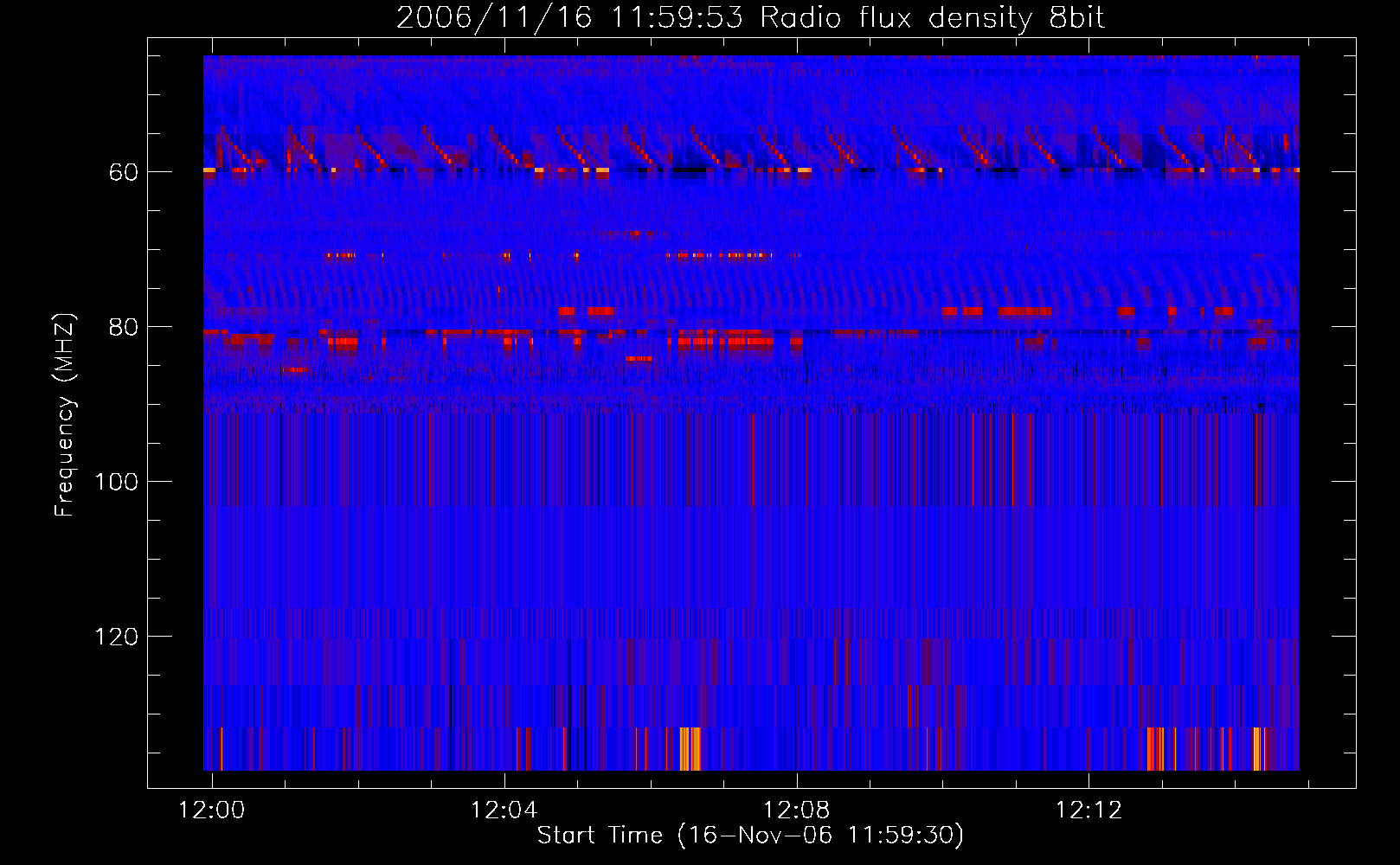Click the plot title "2006/11/16 11:59:53 Radio flux density 8bit"
This screenshot has height=865, width=1400.
coord(750,17)
